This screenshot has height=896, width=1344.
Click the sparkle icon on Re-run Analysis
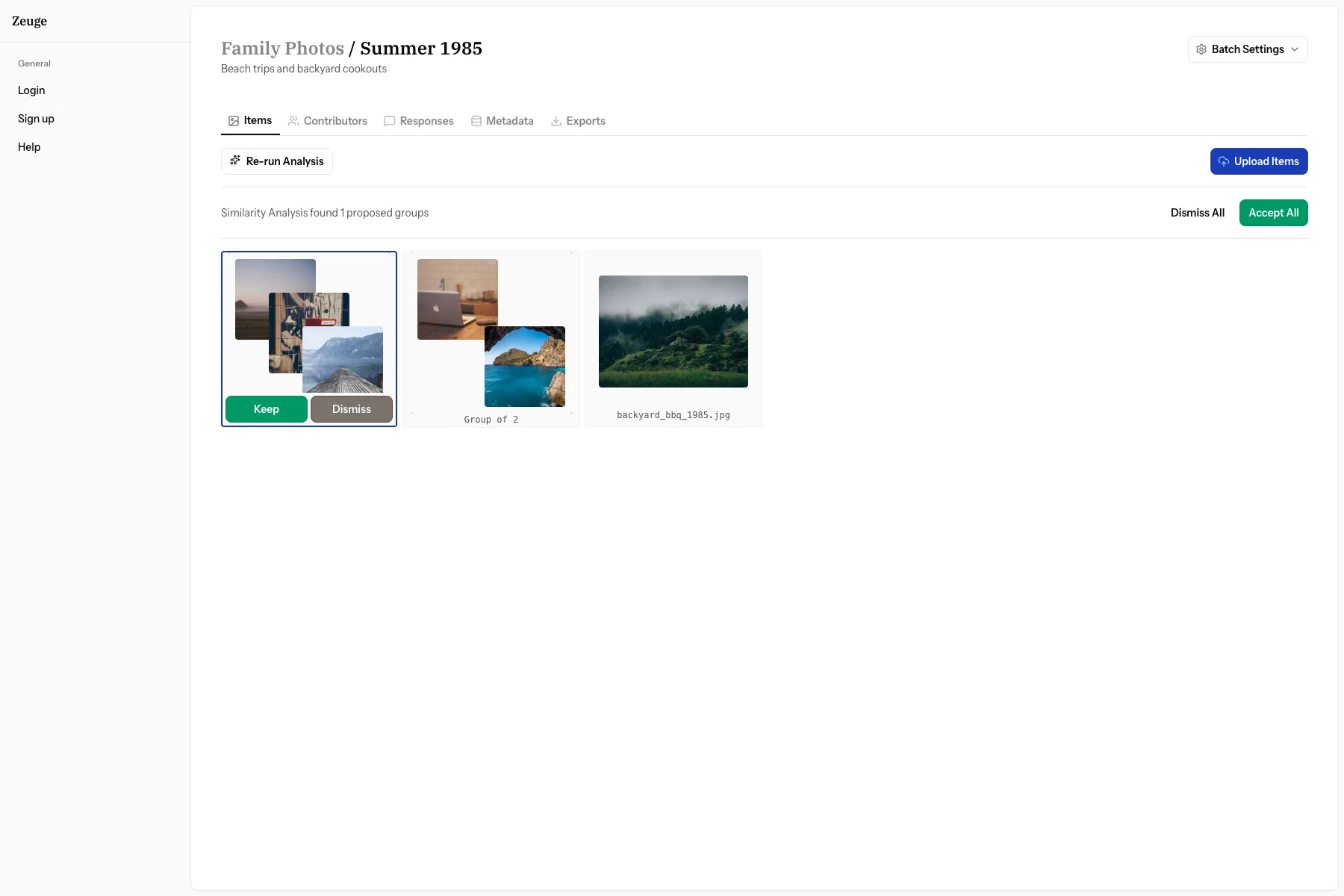click(235, 161)
